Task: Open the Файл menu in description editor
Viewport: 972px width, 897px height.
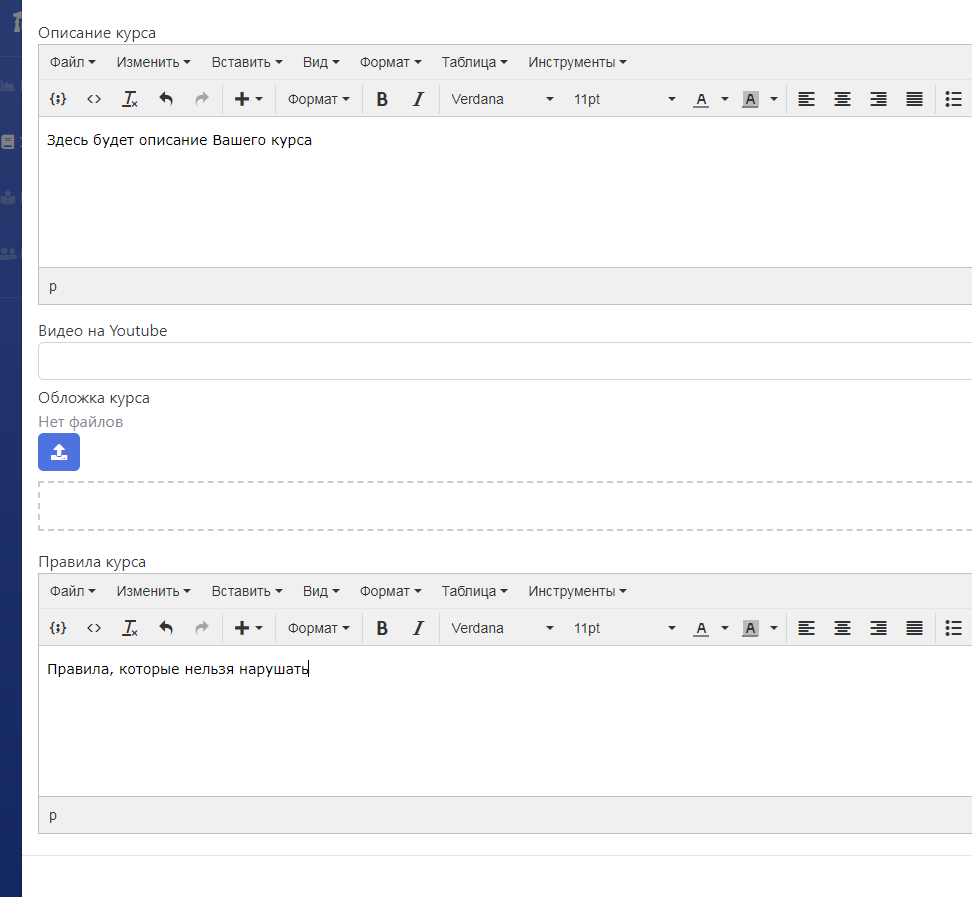Action: 72,62
